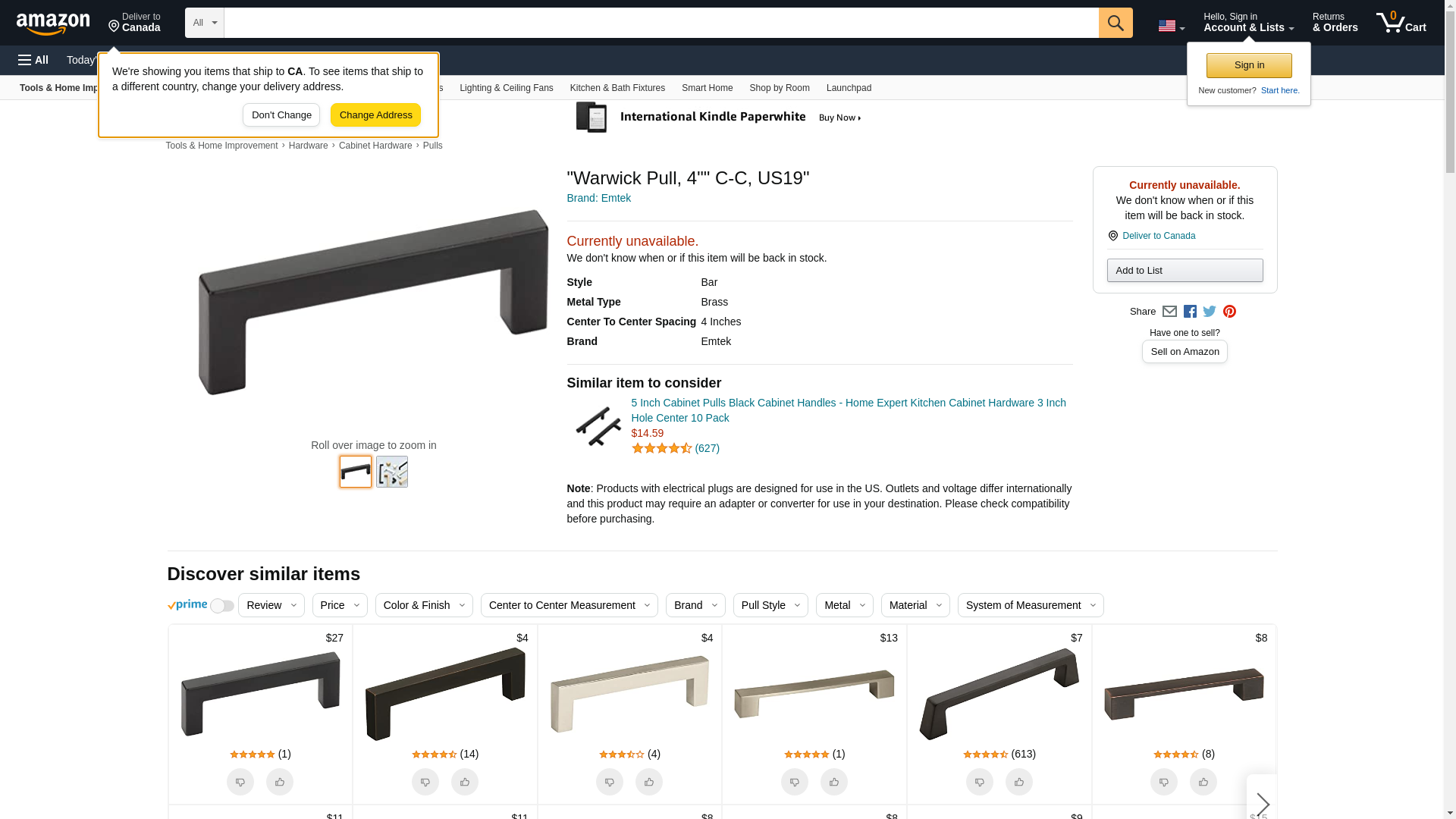
Task: Share via Twitter icon
Action: pyautogui.click(x=1210, y=312)
